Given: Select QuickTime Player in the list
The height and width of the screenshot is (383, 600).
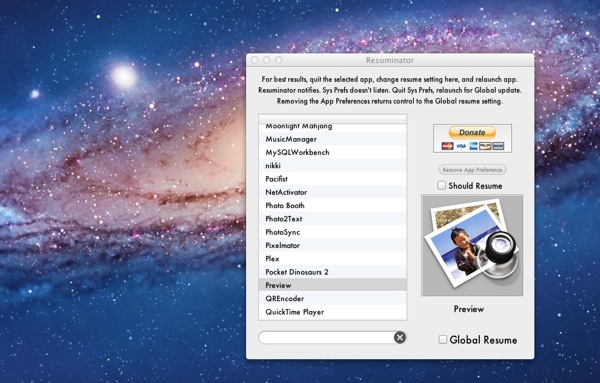Looking at the screenshot, I should (333, 312).
